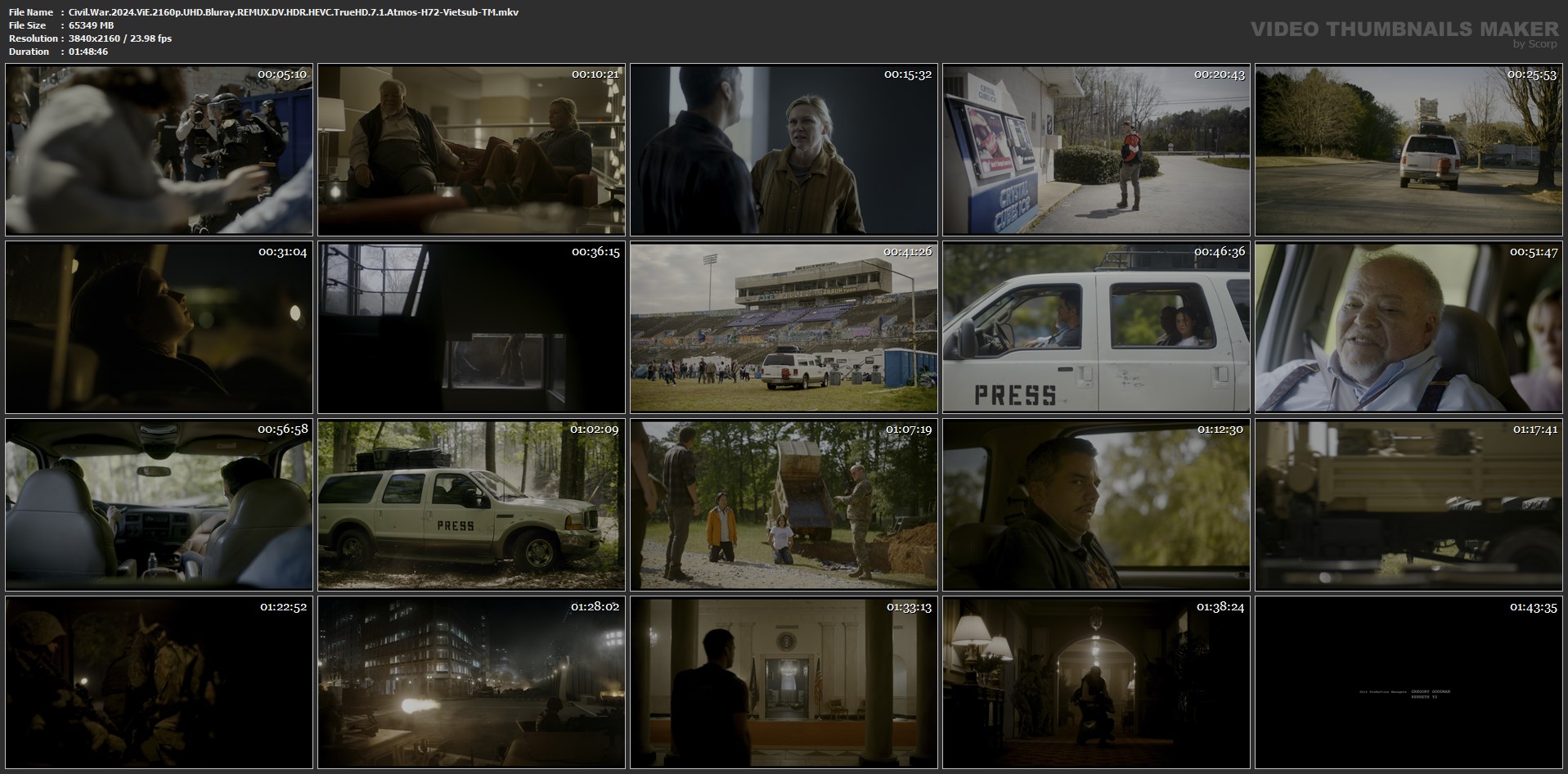Pick the night city frame at 01:28:02
1568x774 pixels.
pos(471,682)
